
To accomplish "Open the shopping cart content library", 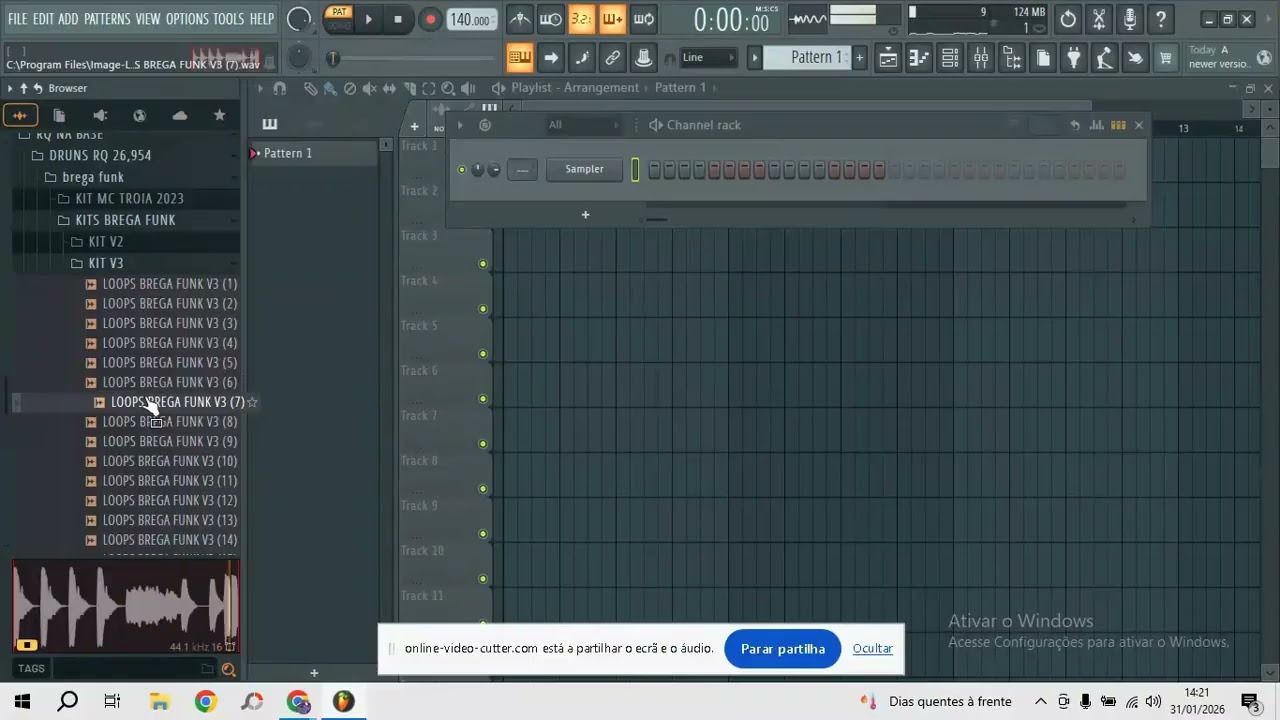I will [x=1165, y=58].
